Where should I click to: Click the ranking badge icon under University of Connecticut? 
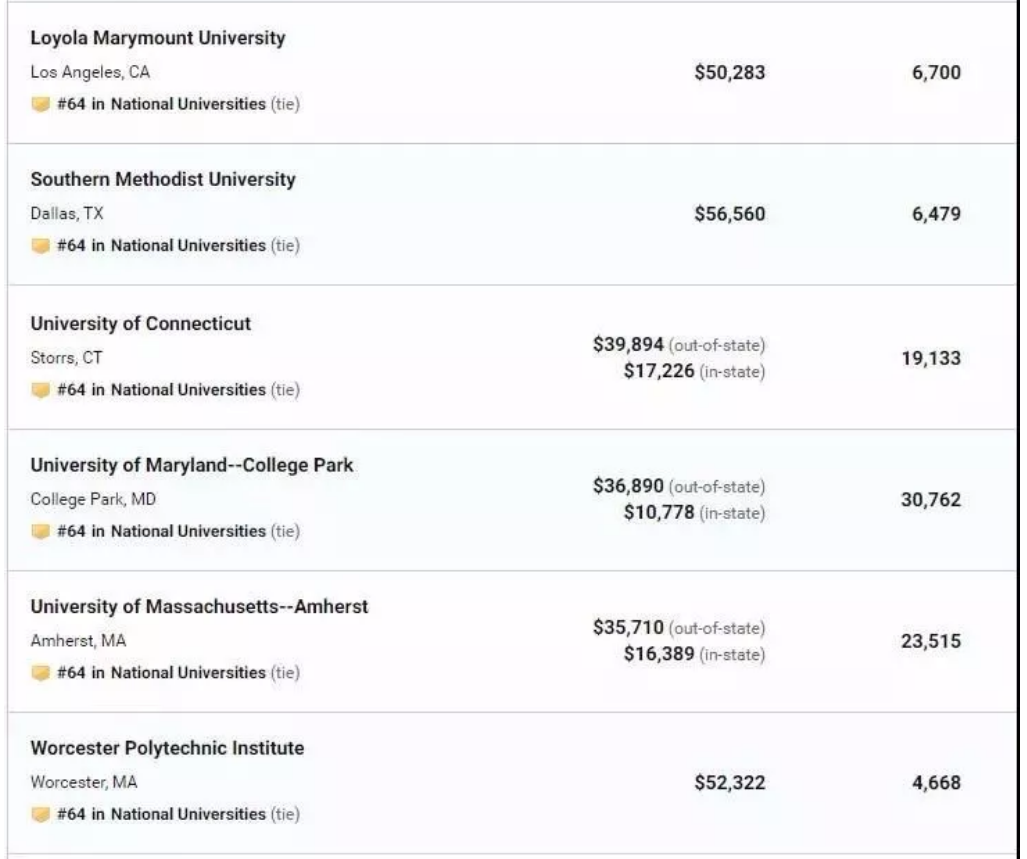tap(40, 390)
